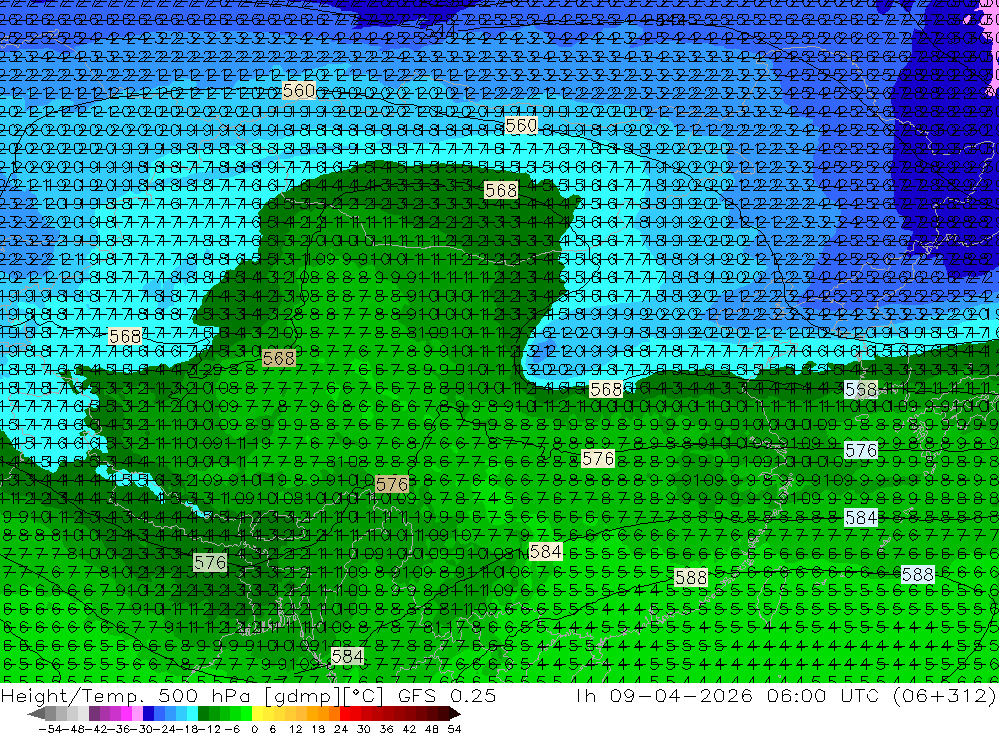Click the legend value '-36'
This screenshot has width=1000, height=733.
119,729
